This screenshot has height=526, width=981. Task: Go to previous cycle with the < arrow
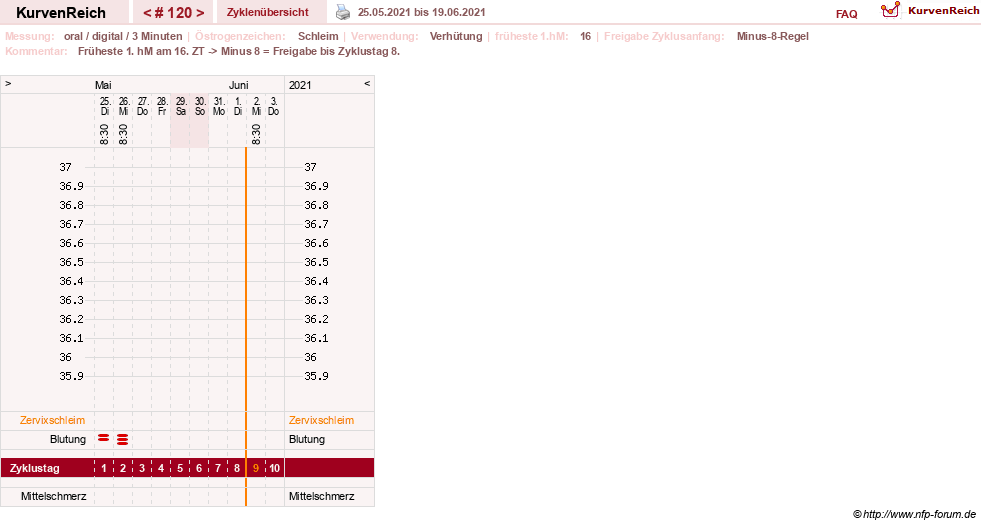148,13
